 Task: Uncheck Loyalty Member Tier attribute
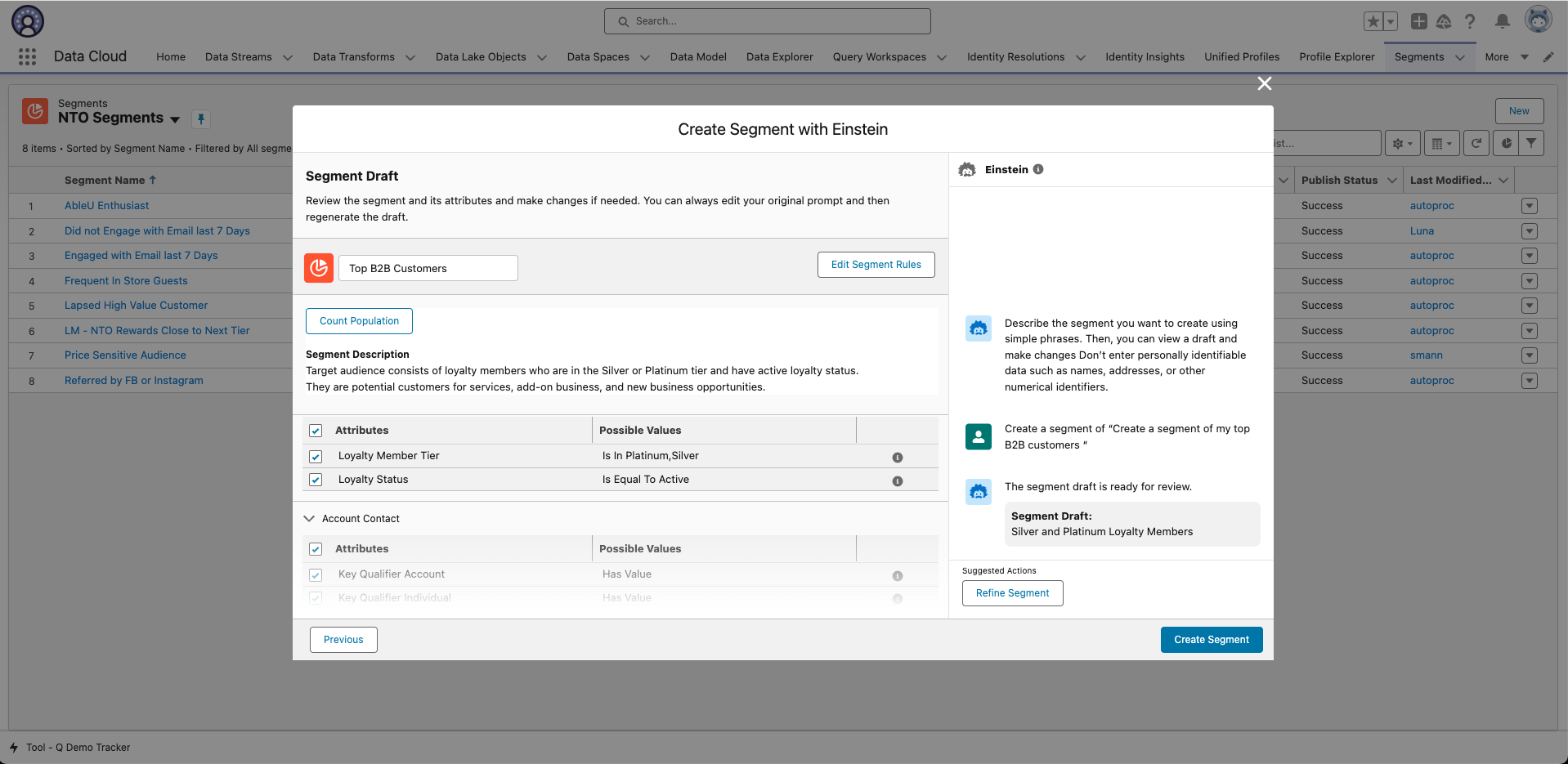pos(316,457)
